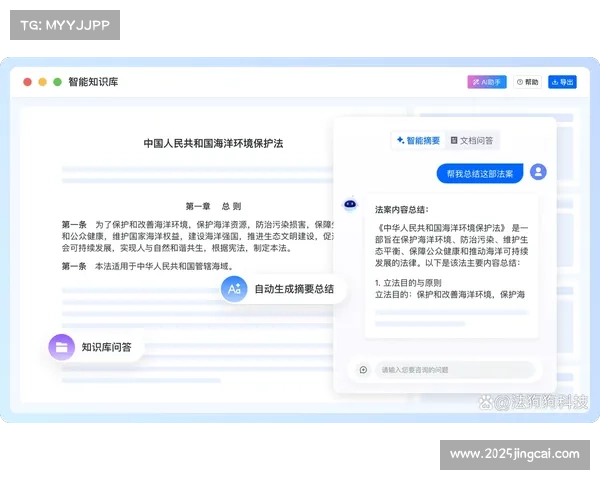The width and height of the screenshot is (600, 480).
Task: Click the document icon on 文档问答 tab
Action: tap(454, 140)
